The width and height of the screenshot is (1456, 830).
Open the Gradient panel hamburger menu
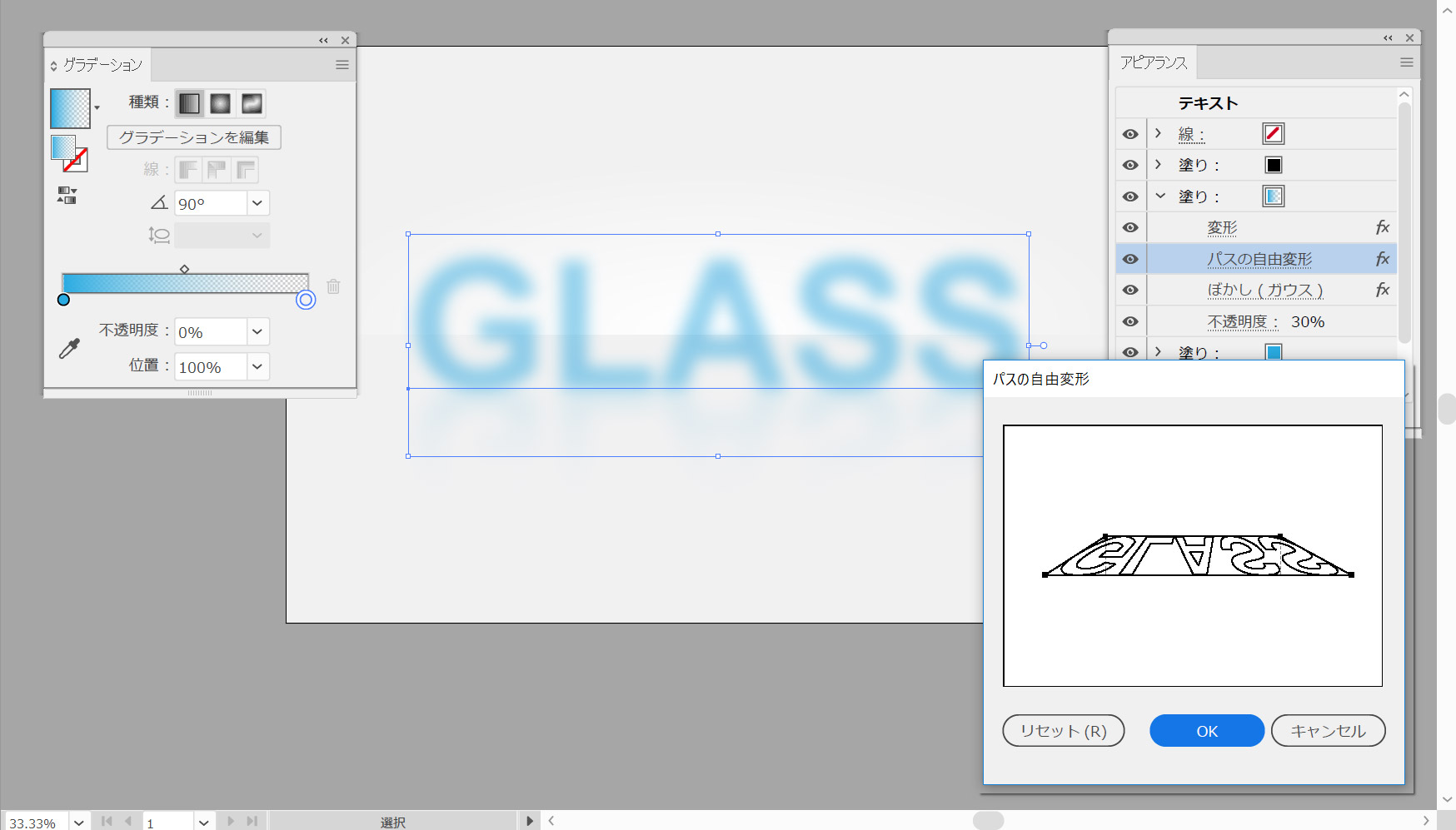tap(342, 65)
